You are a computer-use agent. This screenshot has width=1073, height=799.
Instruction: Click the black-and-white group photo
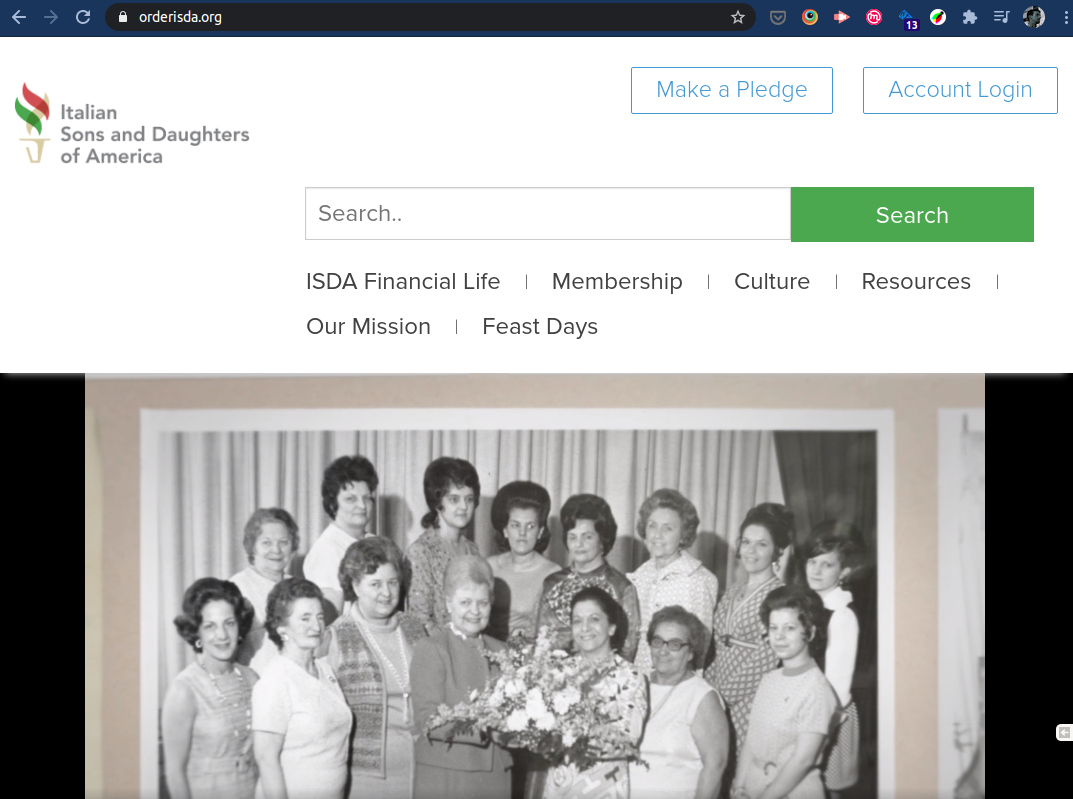[534, 586]
